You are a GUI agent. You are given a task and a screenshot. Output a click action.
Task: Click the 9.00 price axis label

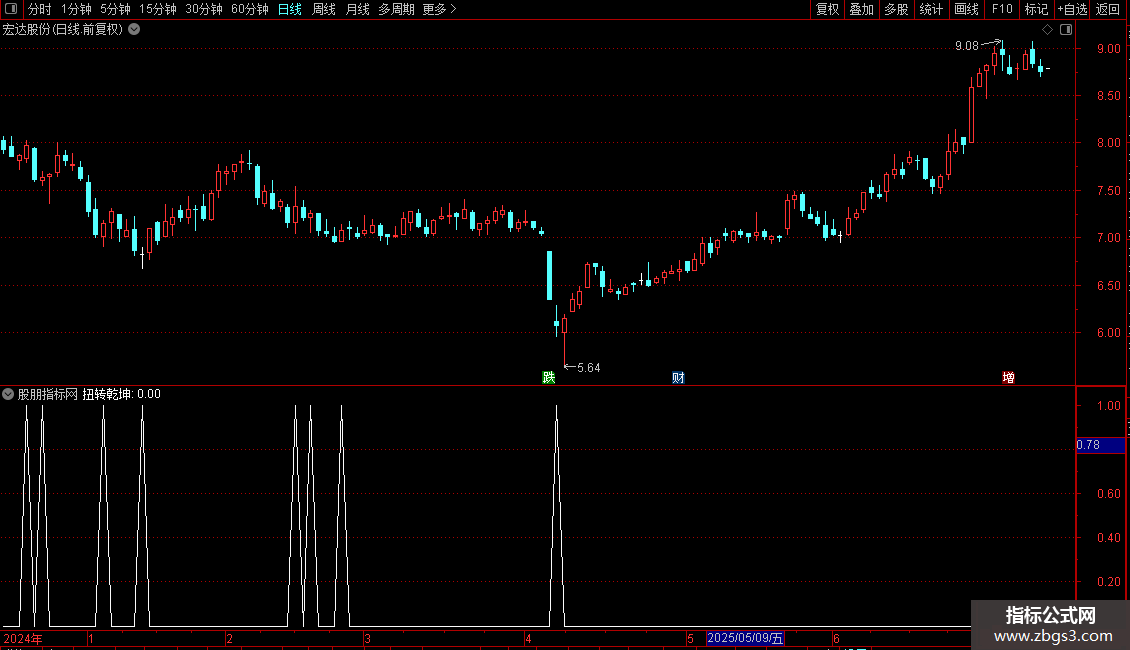pos(1108,49)
